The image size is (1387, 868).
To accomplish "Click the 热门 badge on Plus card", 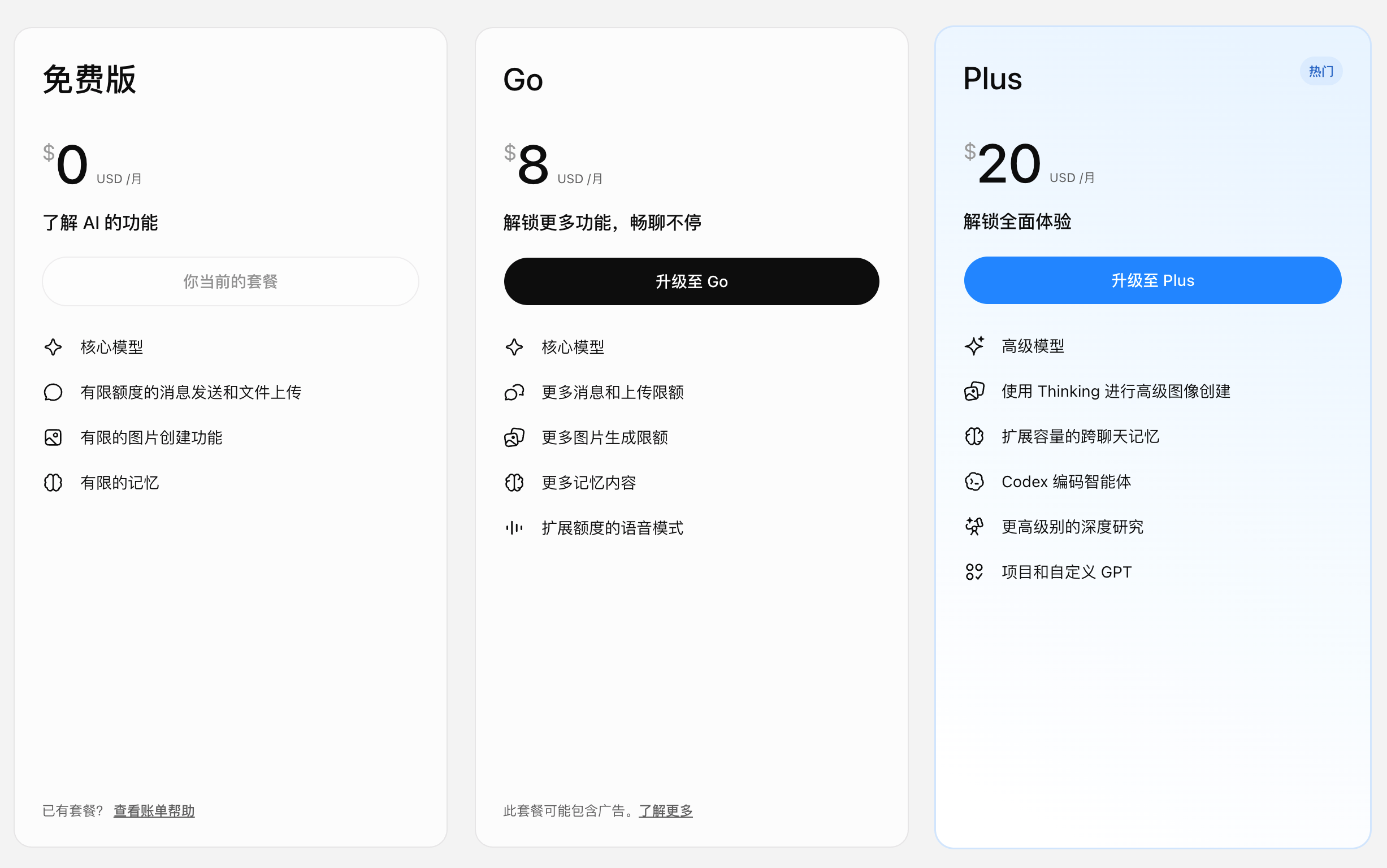I will coord(1321,71).
